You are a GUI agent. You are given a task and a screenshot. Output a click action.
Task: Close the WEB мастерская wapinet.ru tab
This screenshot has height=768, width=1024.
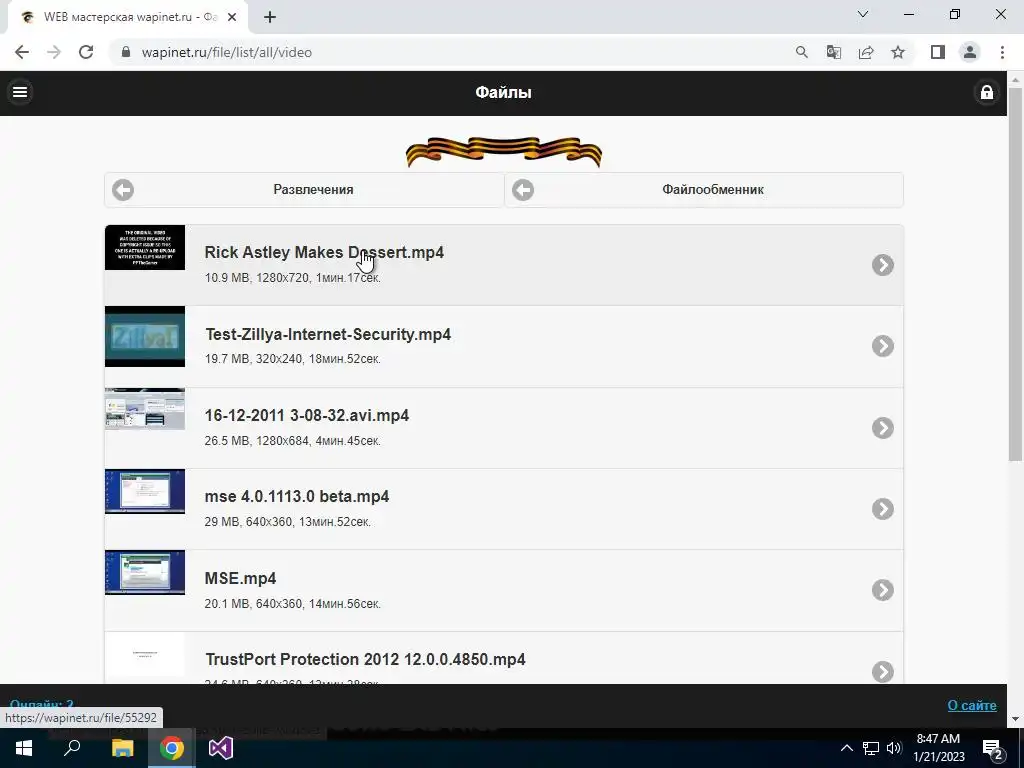(x=232, y=18)
